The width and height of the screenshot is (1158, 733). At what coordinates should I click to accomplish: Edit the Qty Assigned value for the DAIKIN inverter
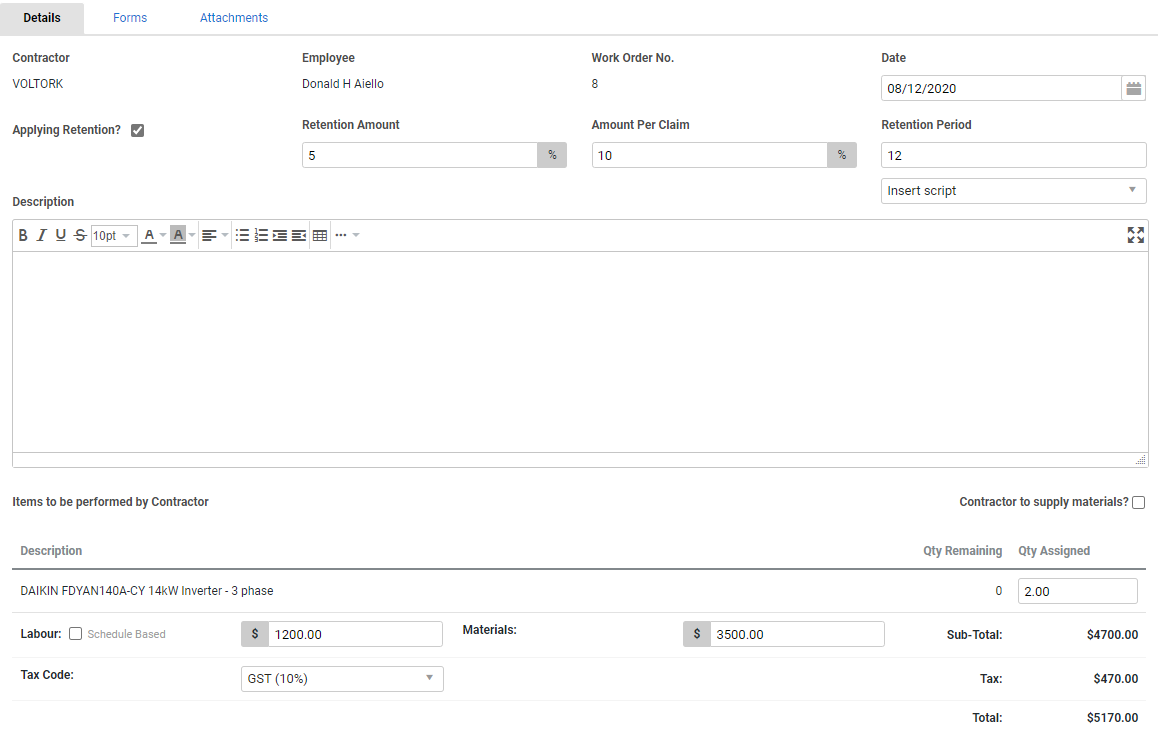click(1077, 590)
